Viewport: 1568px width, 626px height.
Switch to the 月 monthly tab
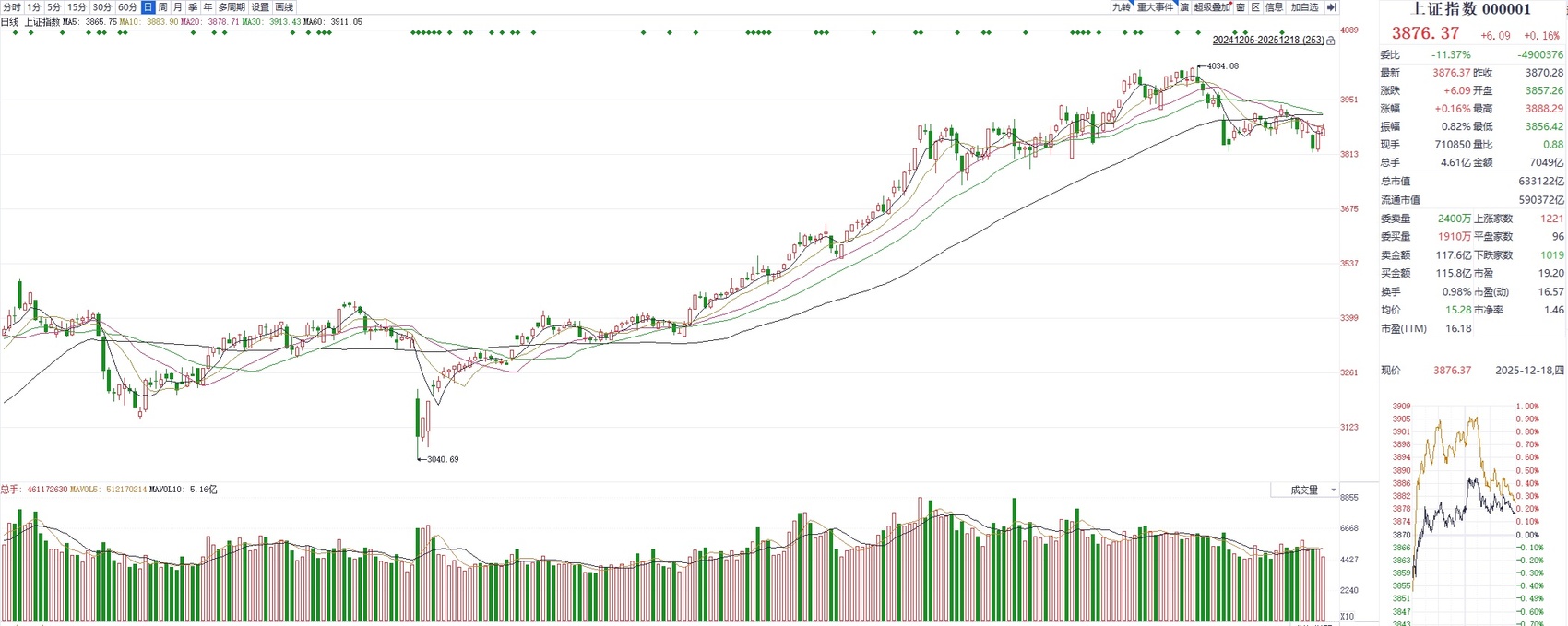[178, 7]
